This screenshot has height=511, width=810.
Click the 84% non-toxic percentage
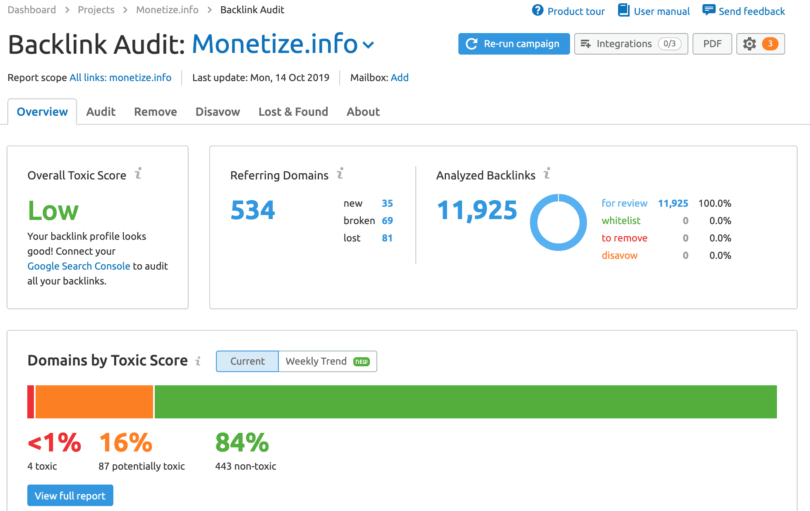242,443
